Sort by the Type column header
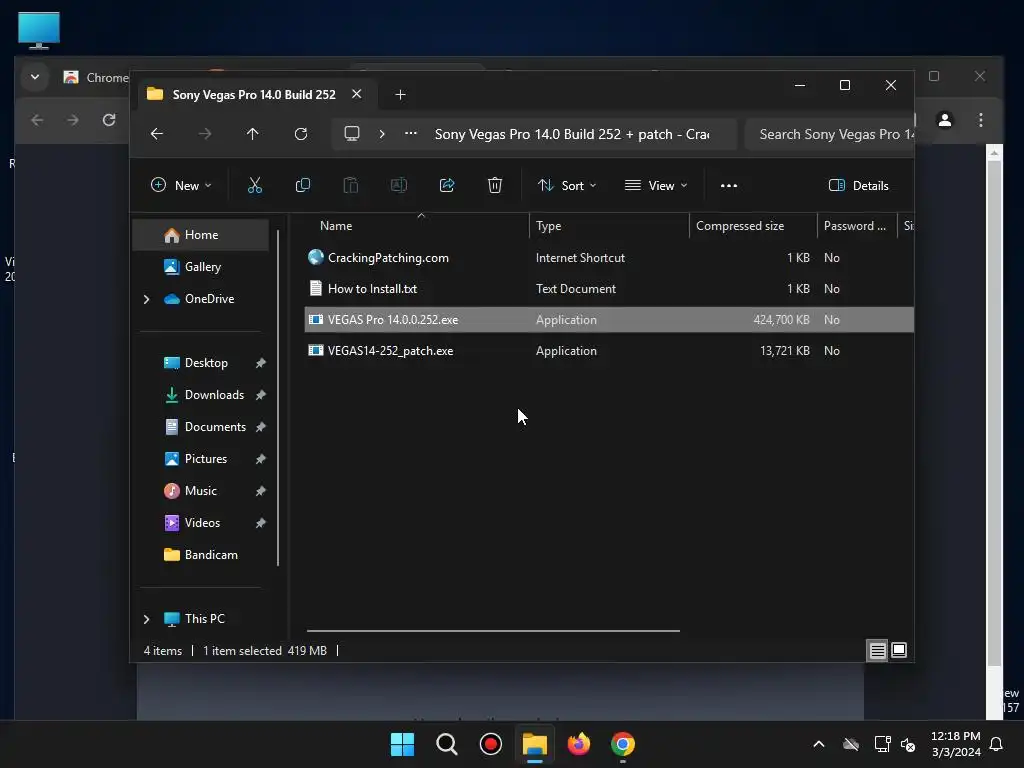Screen dimensions: 1024x768 point(609,226)
